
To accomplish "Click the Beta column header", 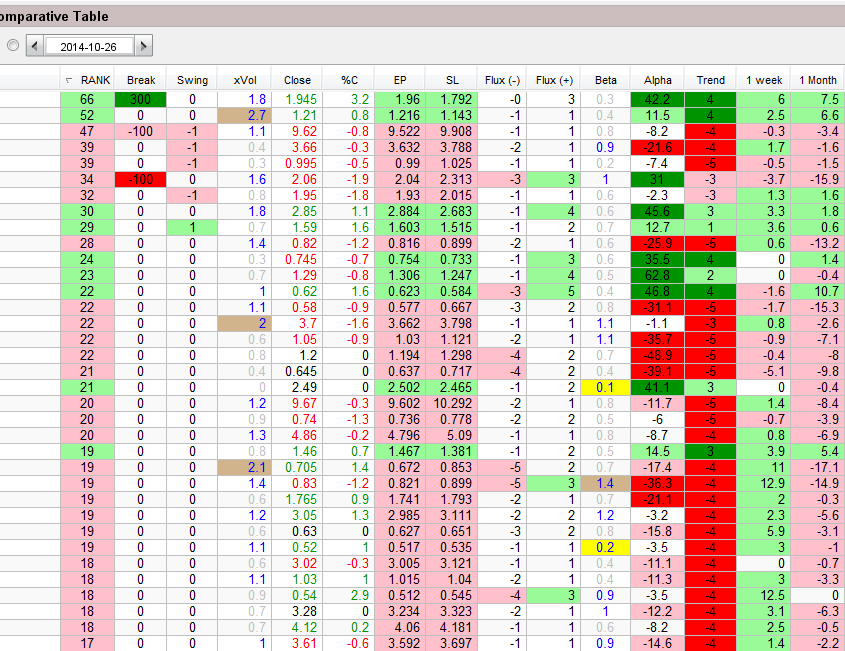I will coord(606,80).
